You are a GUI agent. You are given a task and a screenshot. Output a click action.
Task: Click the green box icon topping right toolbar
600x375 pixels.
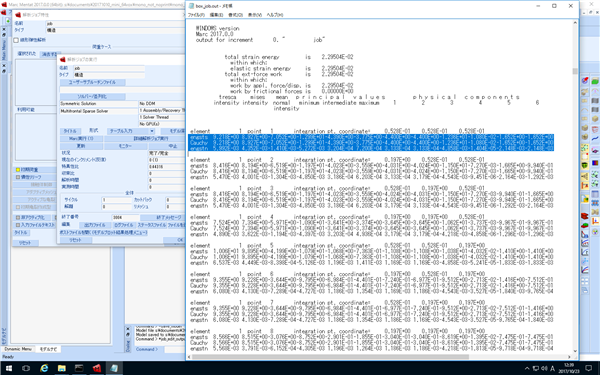pyautogui.click(x=595, y=81)
